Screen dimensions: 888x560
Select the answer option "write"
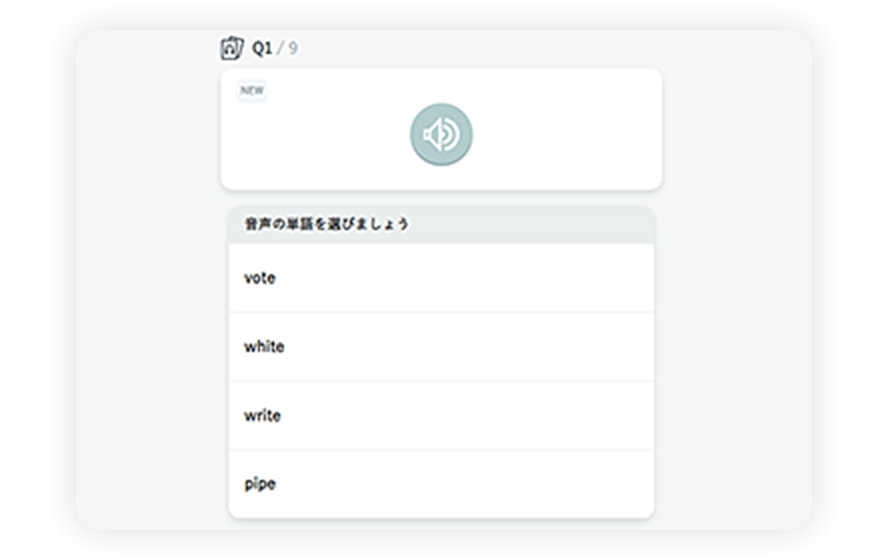click(441, 416)
